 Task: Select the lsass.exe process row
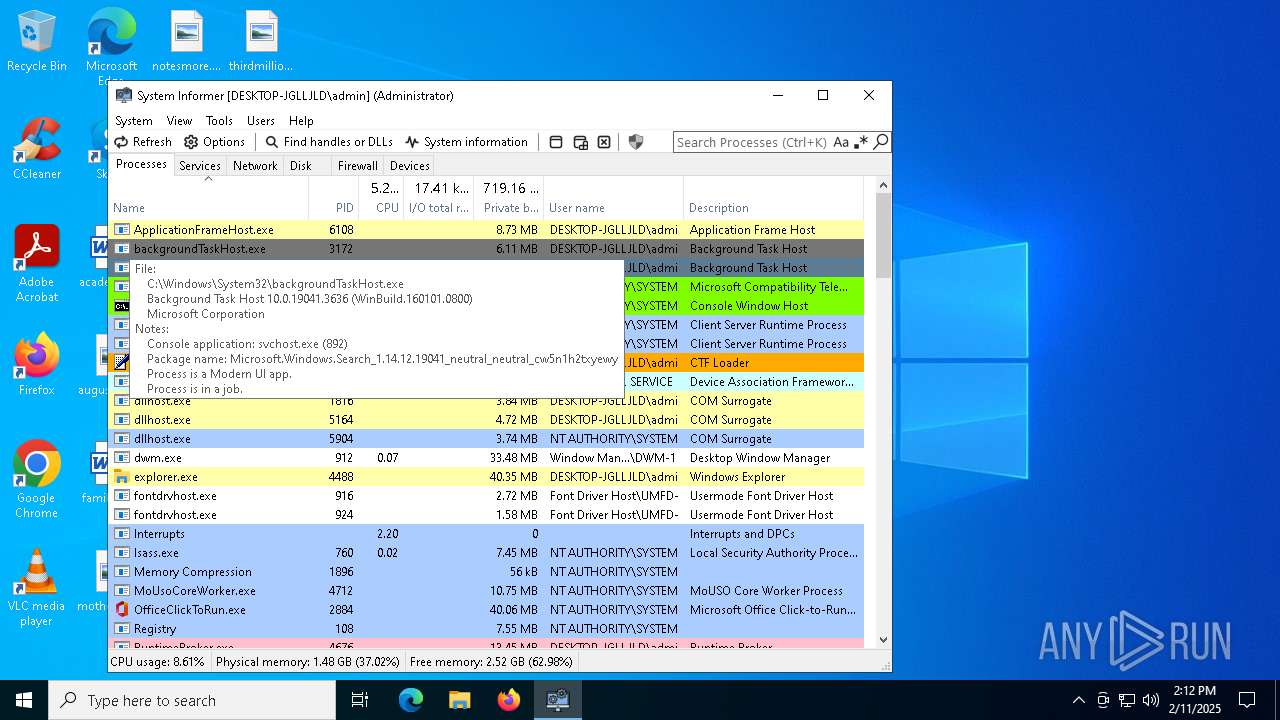pos(486,553)
